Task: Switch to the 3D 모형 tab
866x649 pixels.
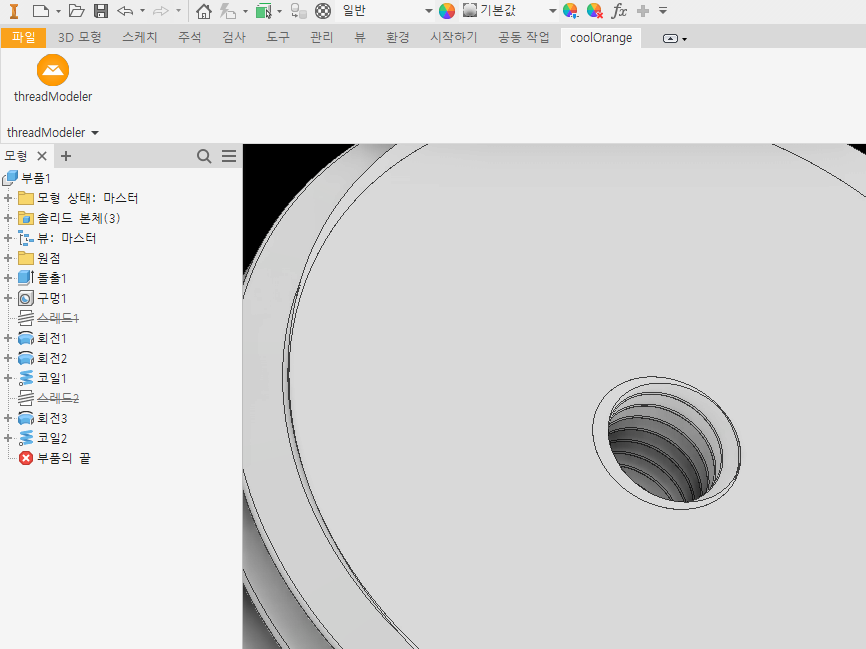Action: pos(80,37)
